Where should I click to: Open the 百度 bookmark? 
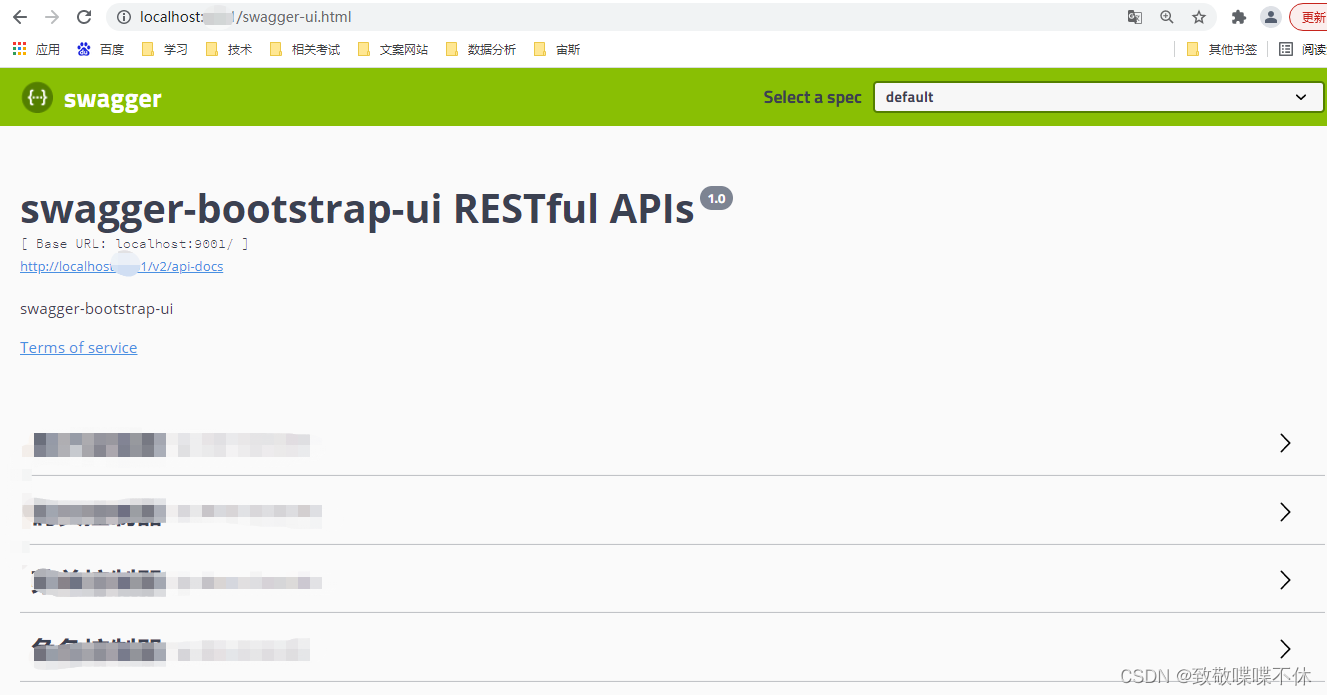(x=100, y=49)
